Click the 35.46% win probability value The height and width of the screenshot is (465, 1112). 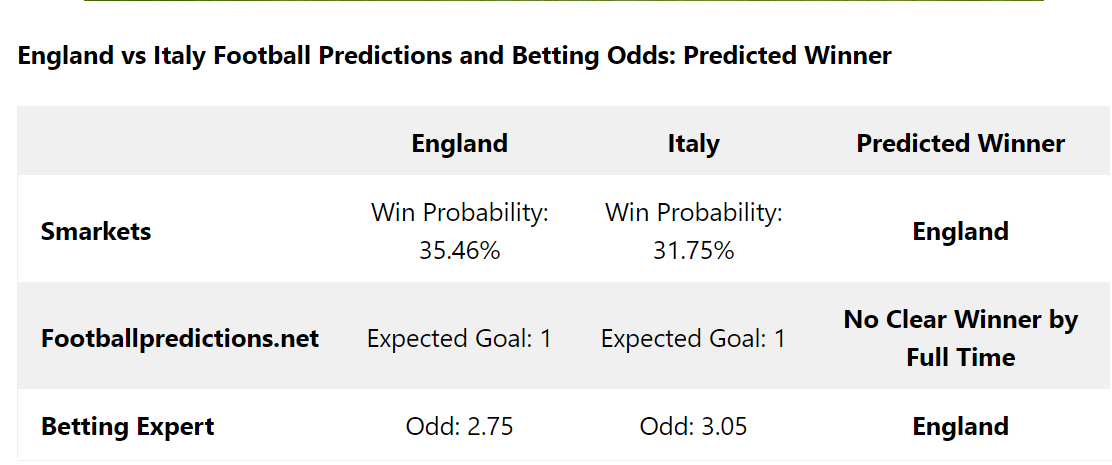tap(459, 250)
